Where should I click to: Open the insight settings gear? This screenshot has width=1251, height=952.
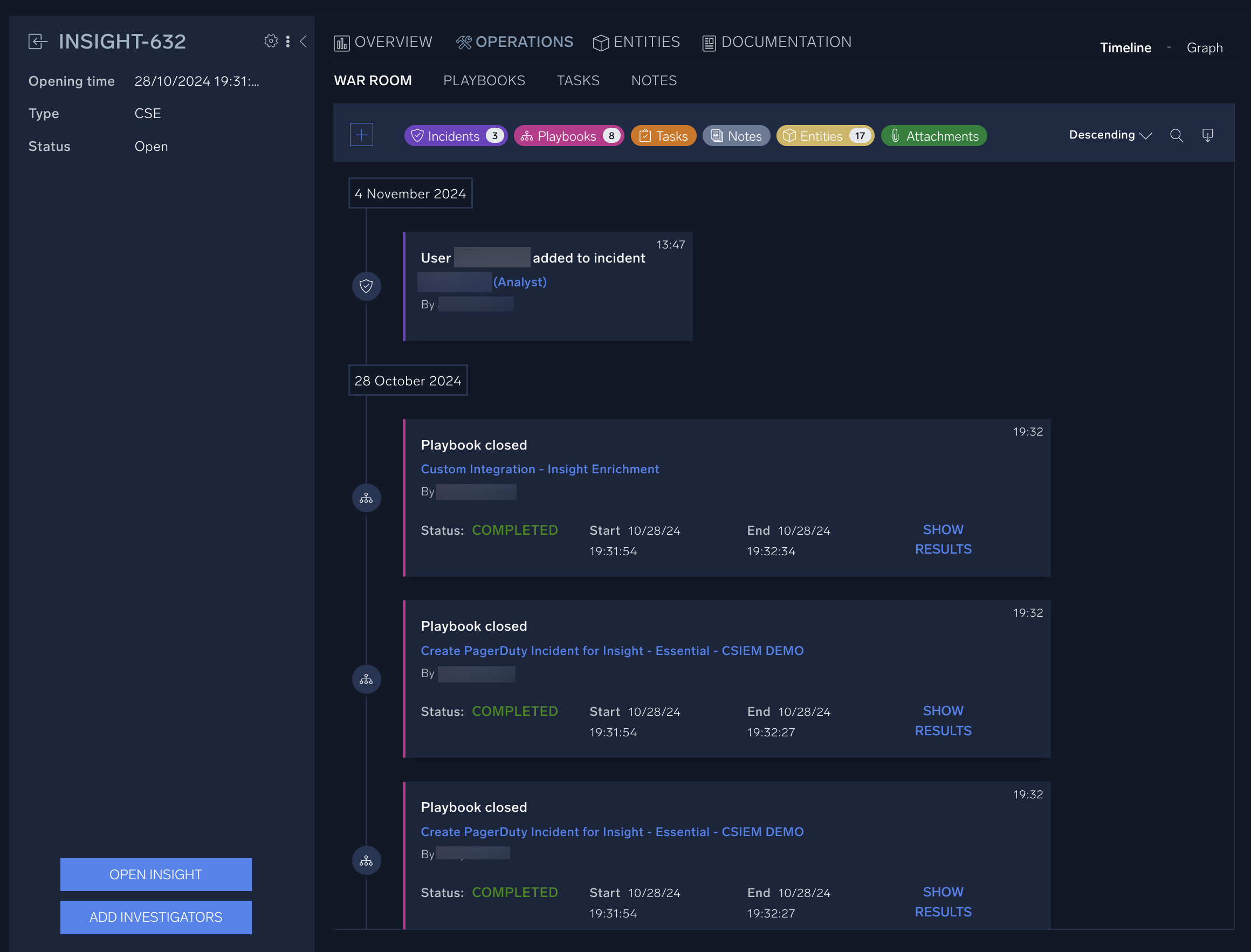tap(271, 41)
